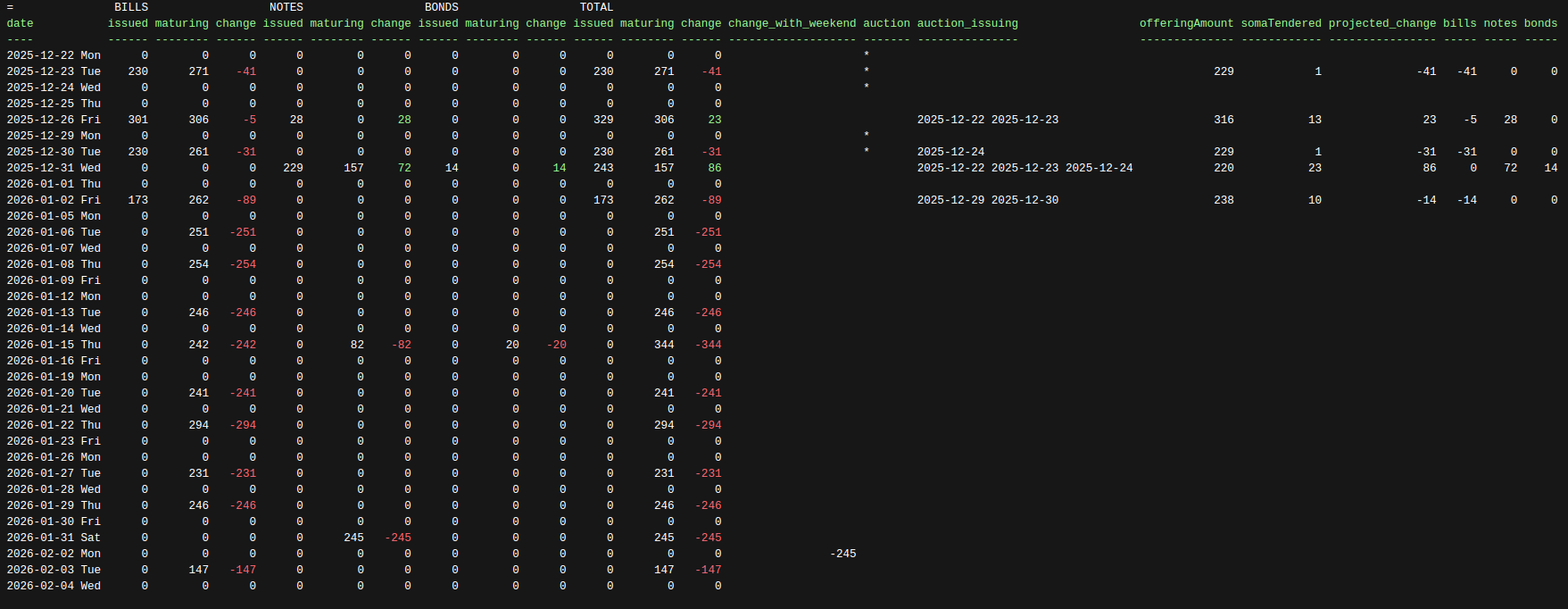Viewport: 1568px width, 609px height.
Task: Click the 'projected_change' column header
Action: 1382,23
